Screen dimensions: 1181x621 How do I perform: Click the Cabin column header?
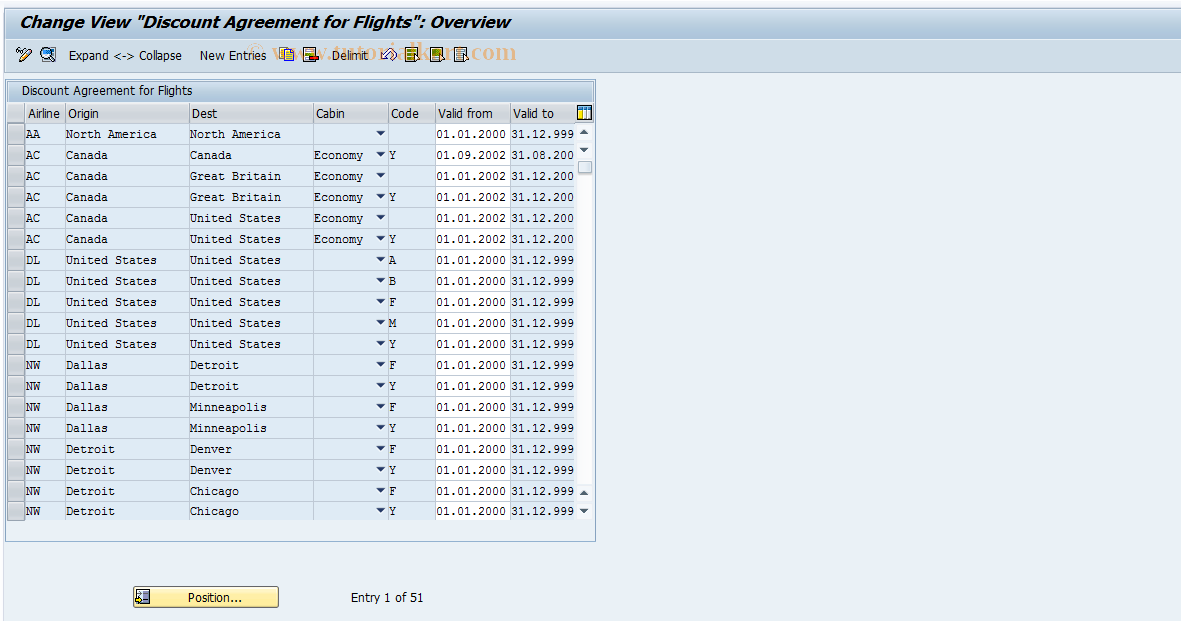coord(350,113)
